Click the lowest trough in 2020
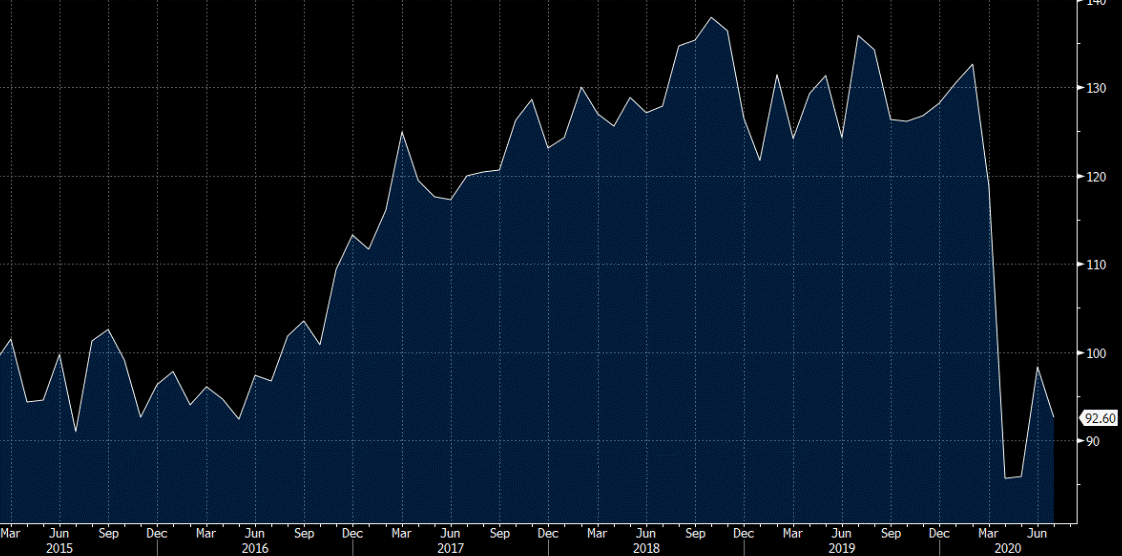 coord(1005,477)
